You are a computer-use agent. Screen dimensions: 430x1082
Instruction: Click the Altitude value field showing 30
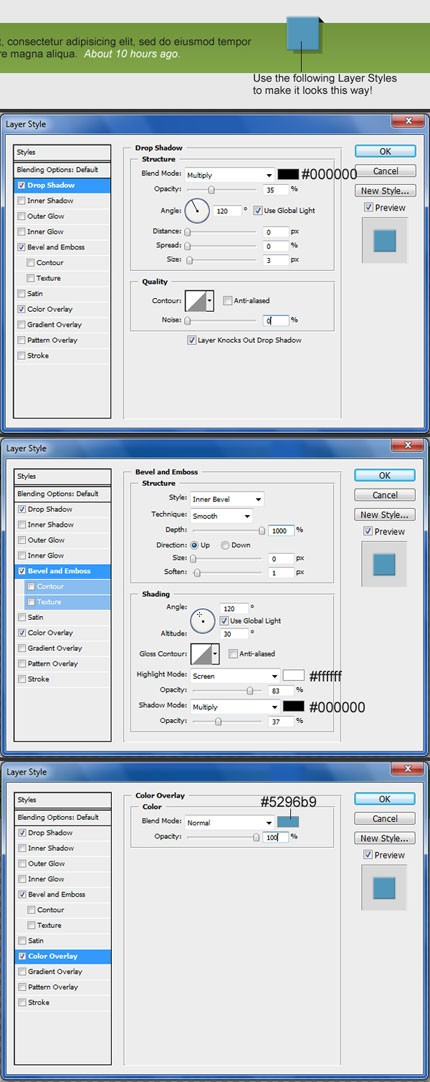234,632
